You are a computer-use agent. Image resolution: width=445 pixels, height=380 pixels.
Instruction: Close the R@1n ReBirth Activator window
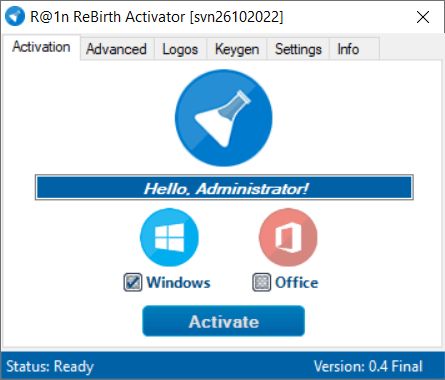423,17
